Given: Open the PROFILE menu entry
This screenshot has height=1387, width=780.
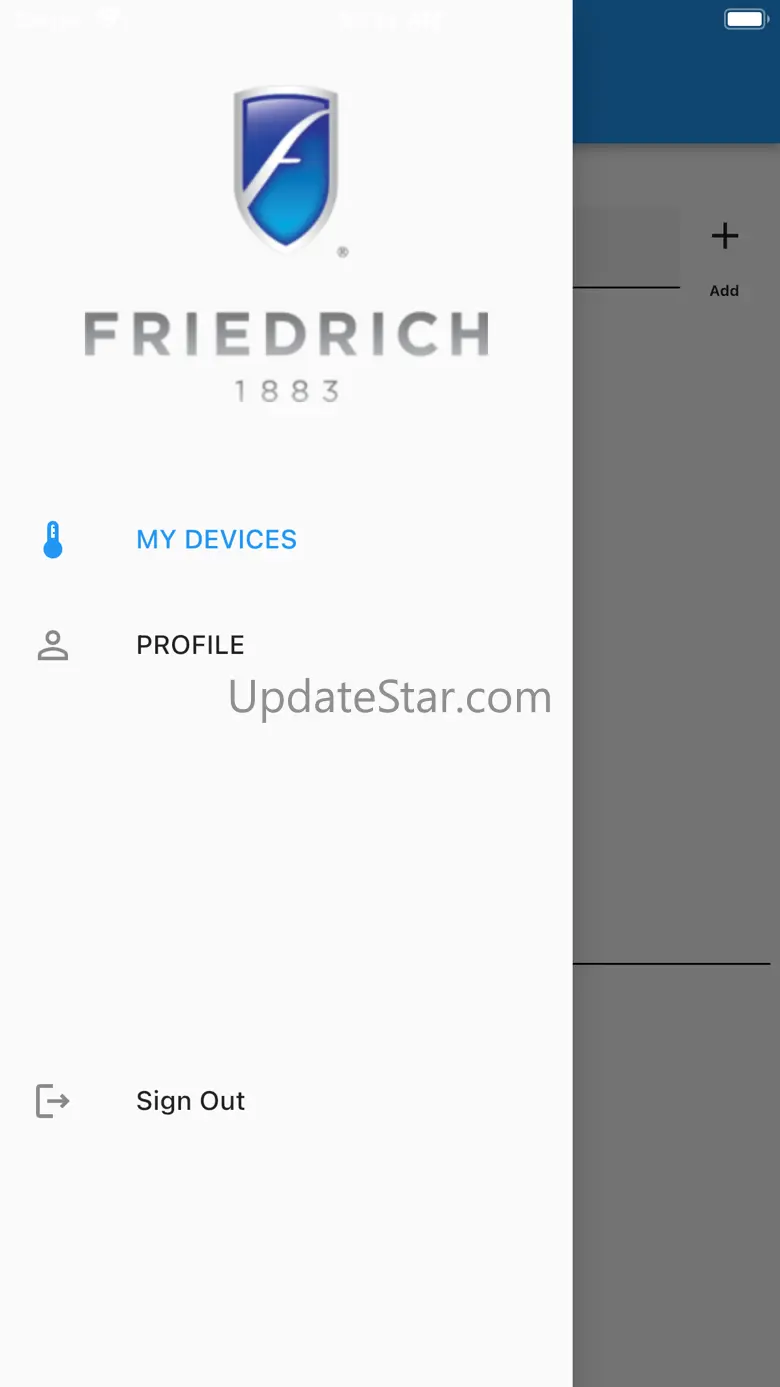Looking at the screenshot, I should pos(190,645).
